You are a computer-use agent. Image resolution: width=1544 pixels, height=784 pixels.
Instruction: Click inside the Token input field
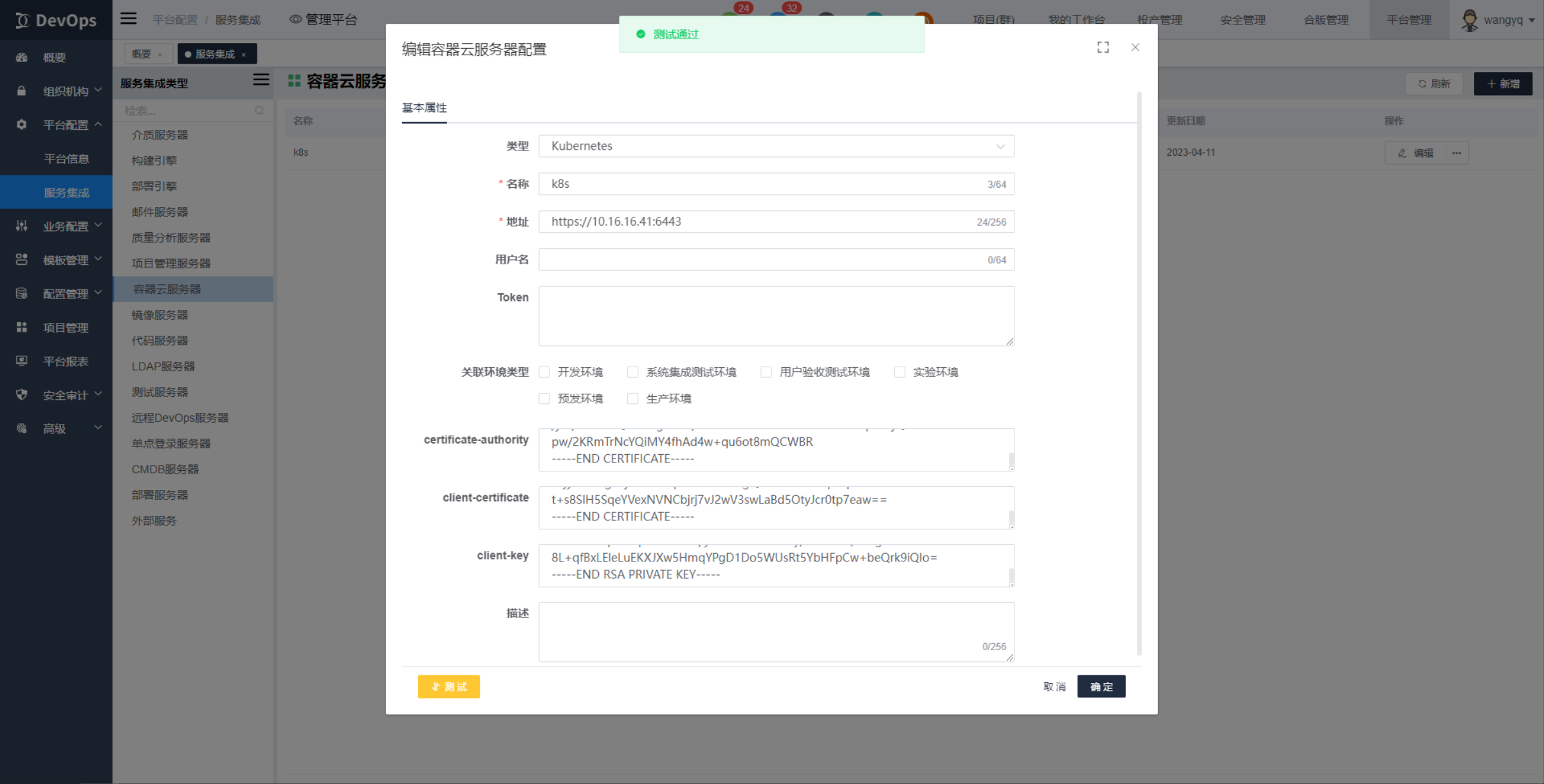click(x=775, y=315)
